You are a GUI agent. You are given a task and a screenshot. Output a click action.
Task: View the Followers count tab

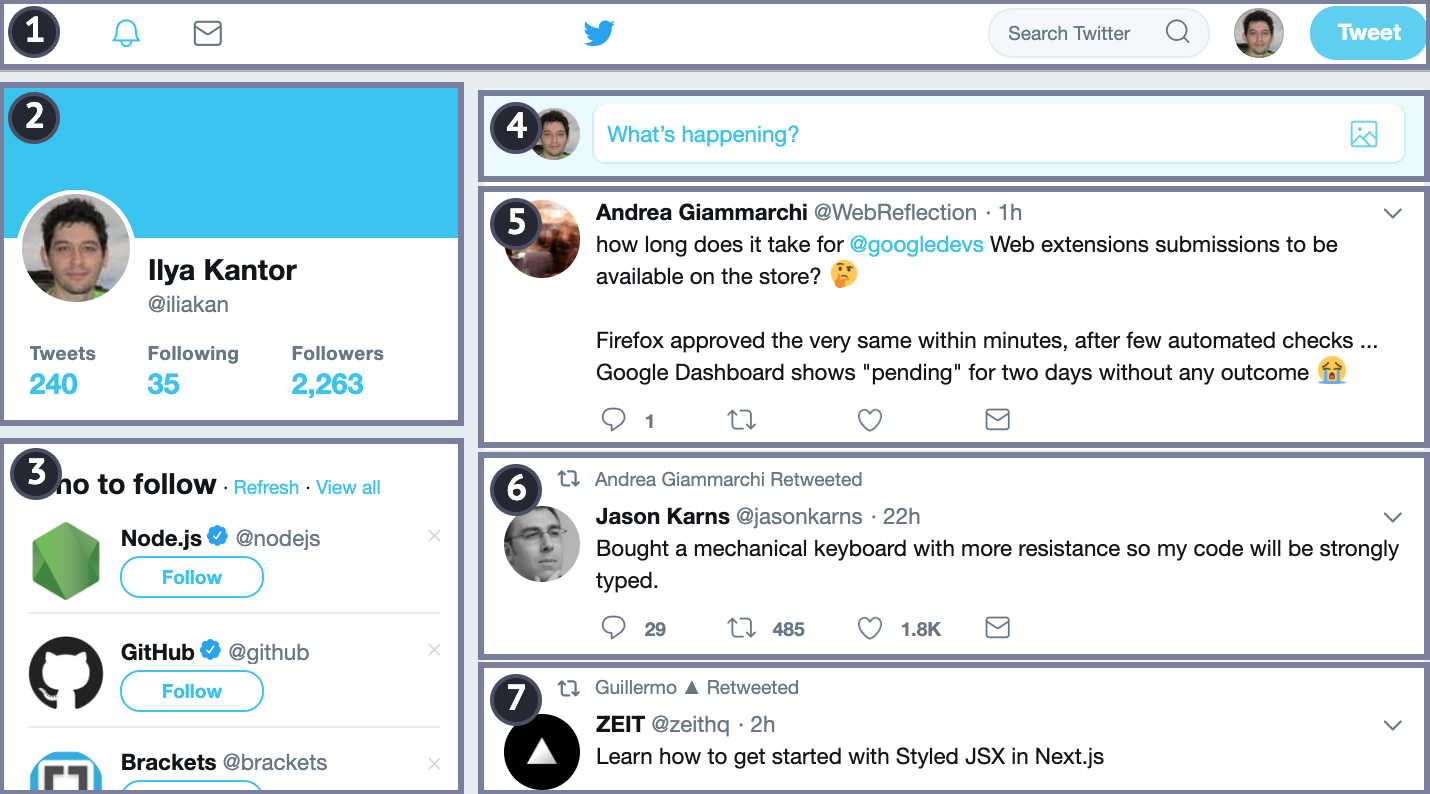pyautogui.click(x=328, y=384)
